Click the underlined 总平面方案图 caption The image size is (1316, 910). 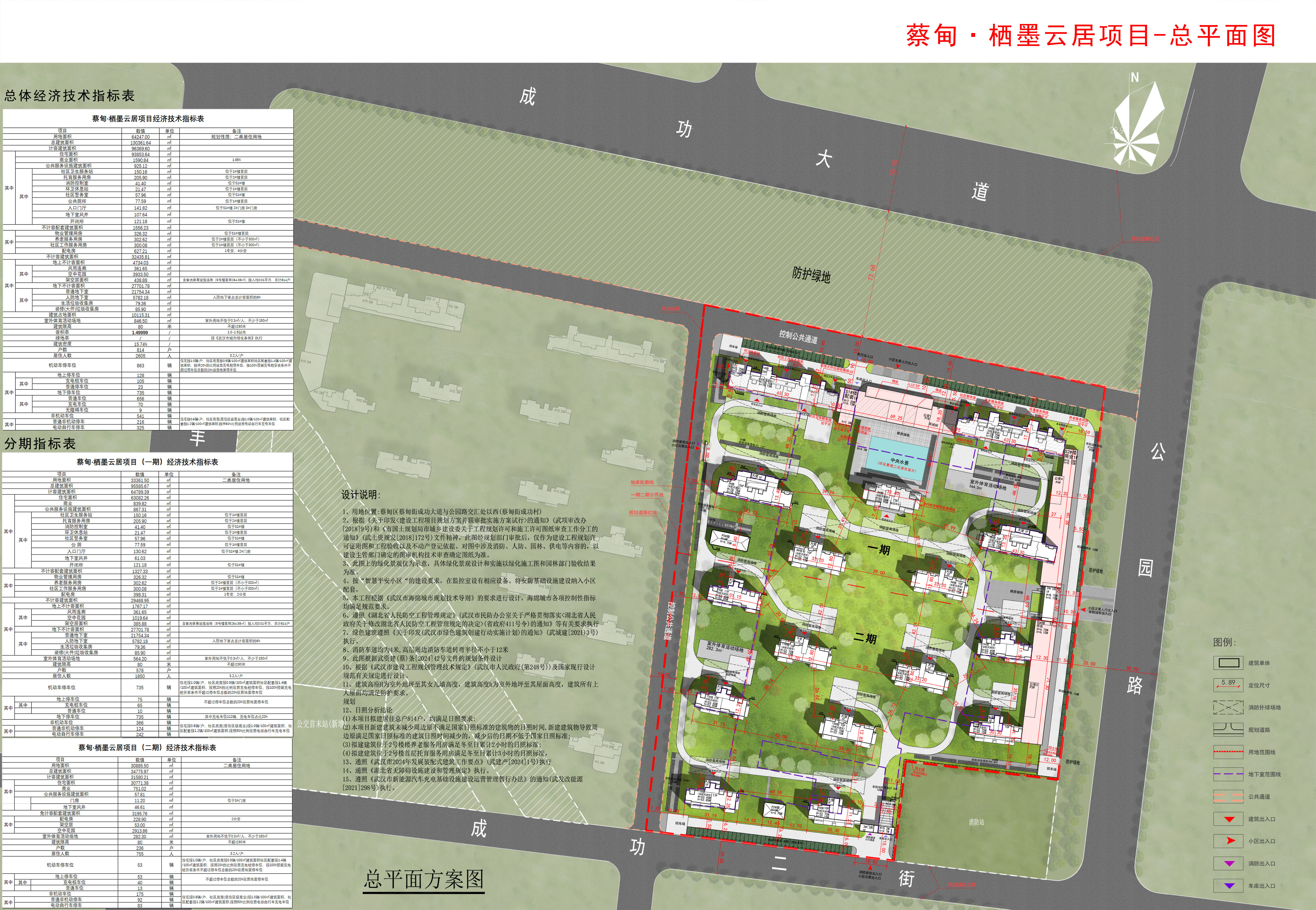(x=423, y=879)
